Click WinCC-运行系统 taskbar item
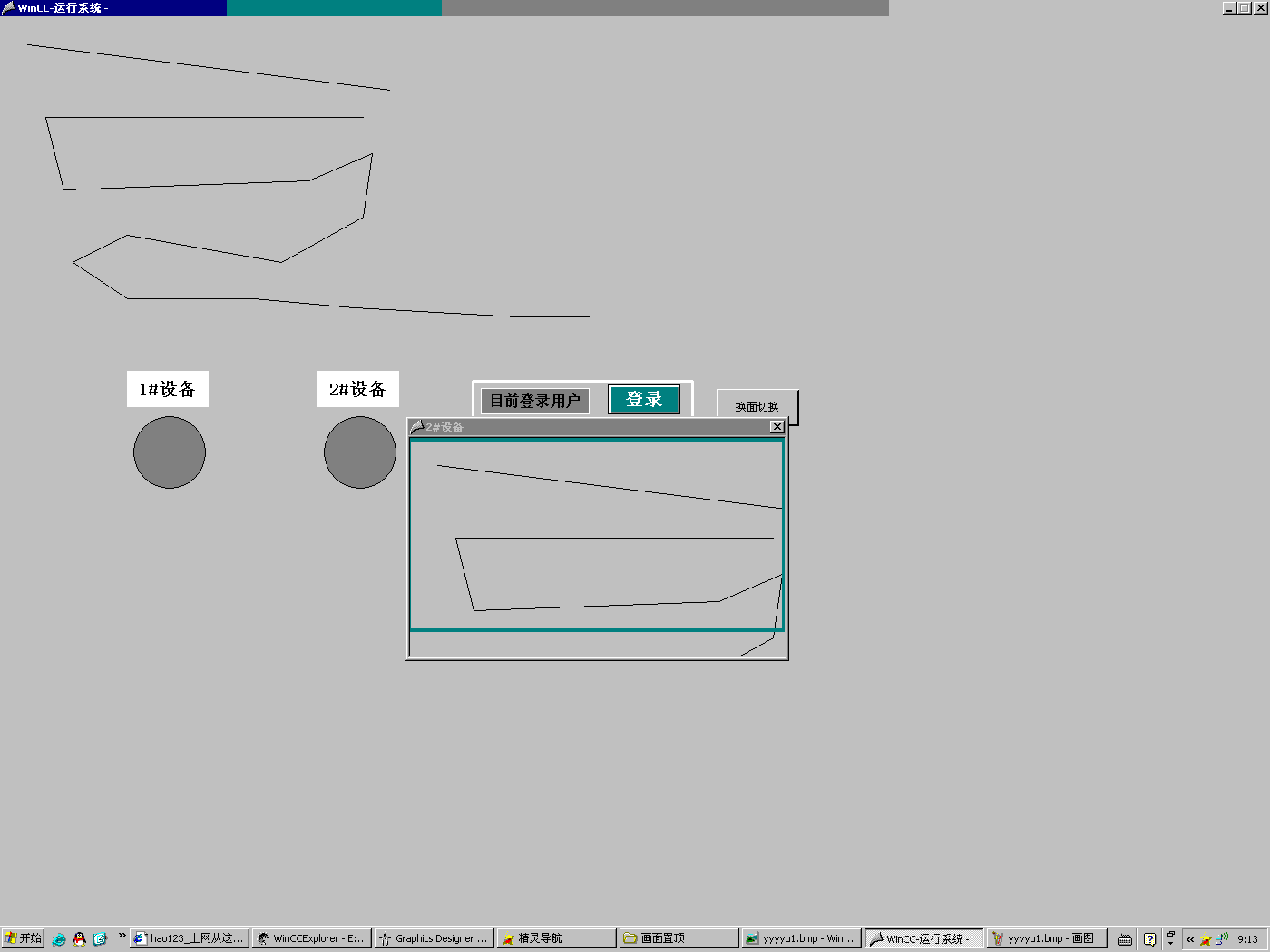 click(924, 938)
